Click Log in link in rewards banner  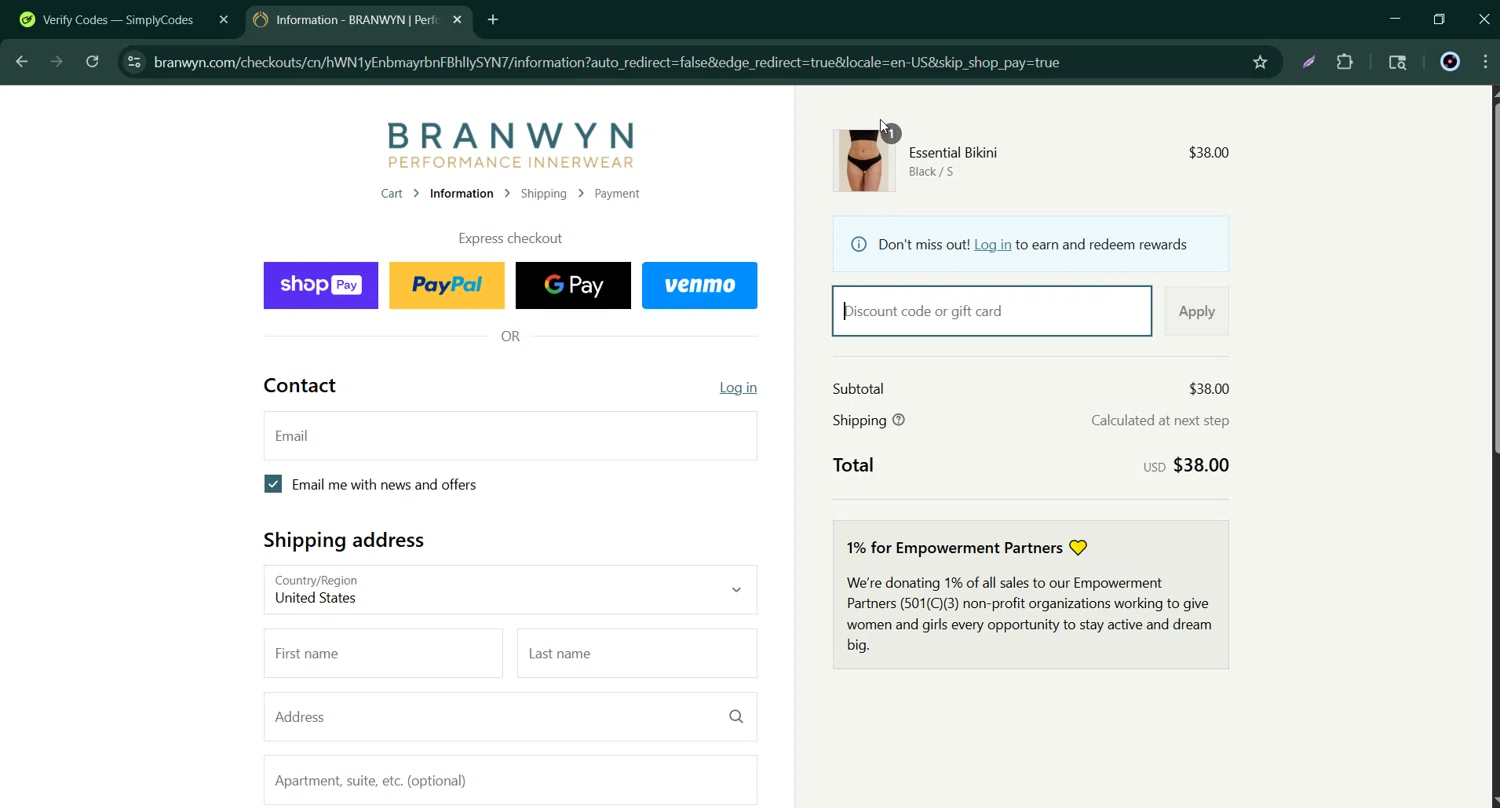coord(992,244)
